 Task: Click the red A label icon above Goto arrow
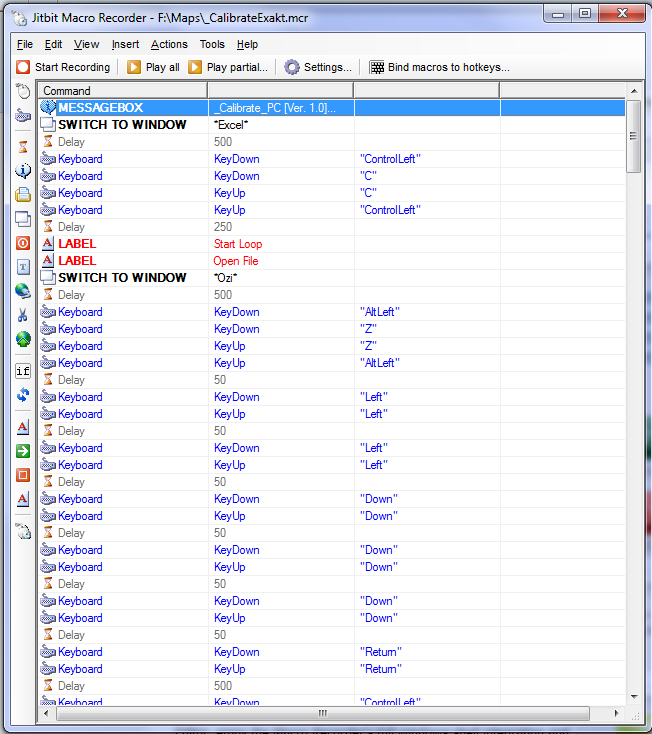pyautogui.click(x=22, y=427)
